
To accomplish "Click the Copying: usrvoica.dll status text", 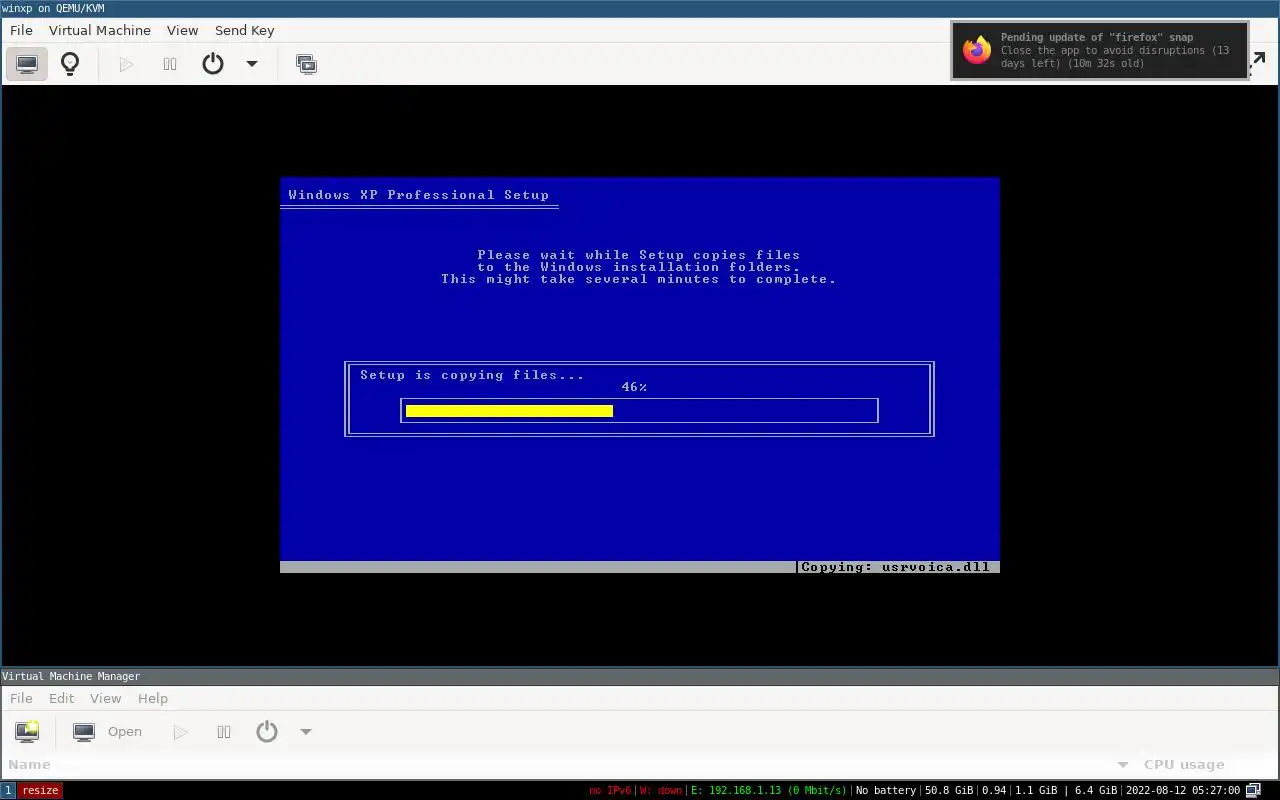I will coord(895,567).
